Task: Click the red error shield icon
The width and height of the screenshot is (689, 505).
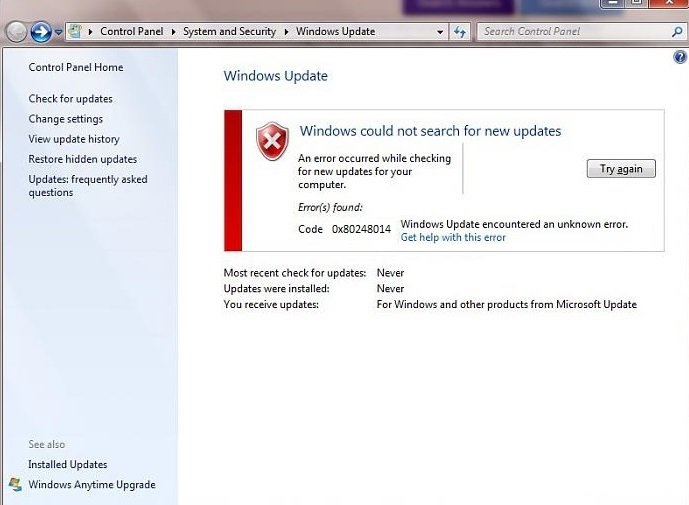Action: [272, 141]
